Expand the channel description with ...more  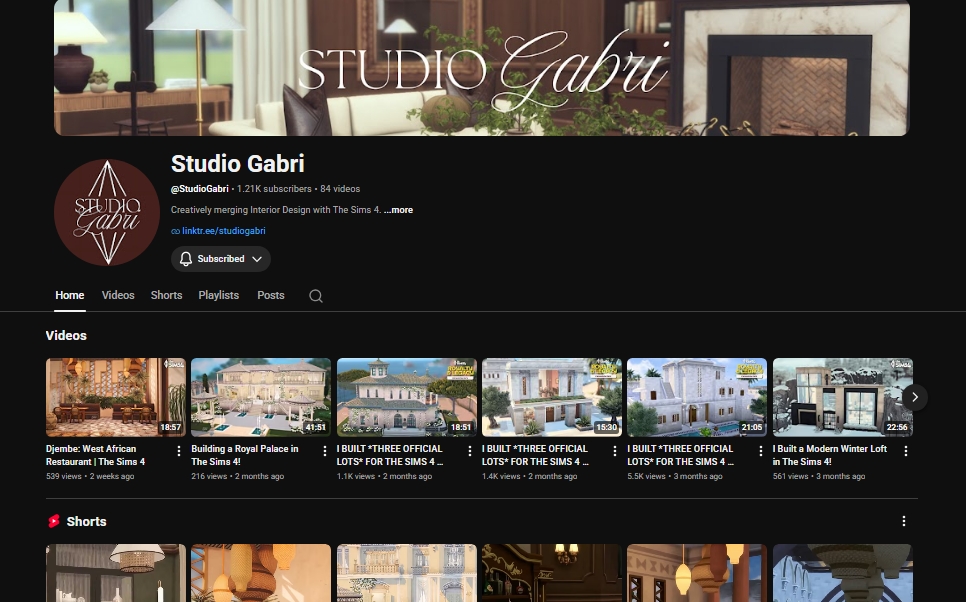tap(399, 210)
